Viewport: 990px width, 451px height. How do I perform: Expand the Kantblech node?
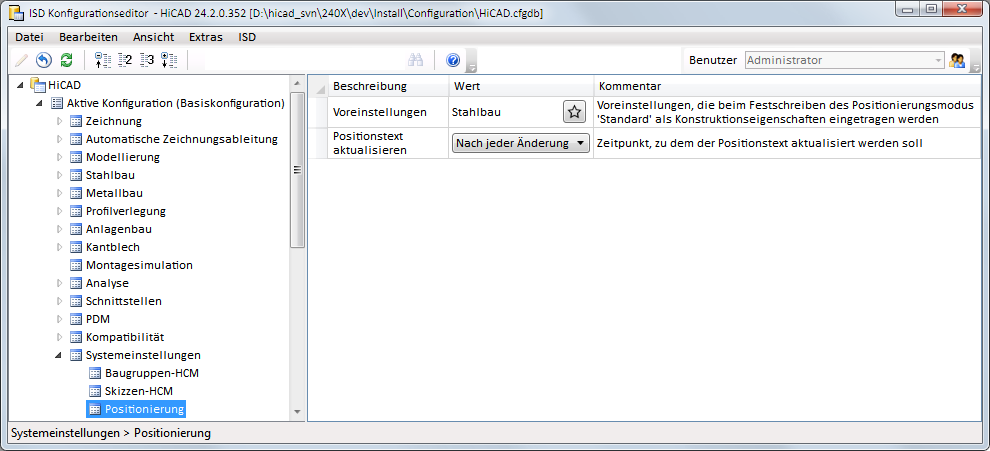tap(60, 247)
